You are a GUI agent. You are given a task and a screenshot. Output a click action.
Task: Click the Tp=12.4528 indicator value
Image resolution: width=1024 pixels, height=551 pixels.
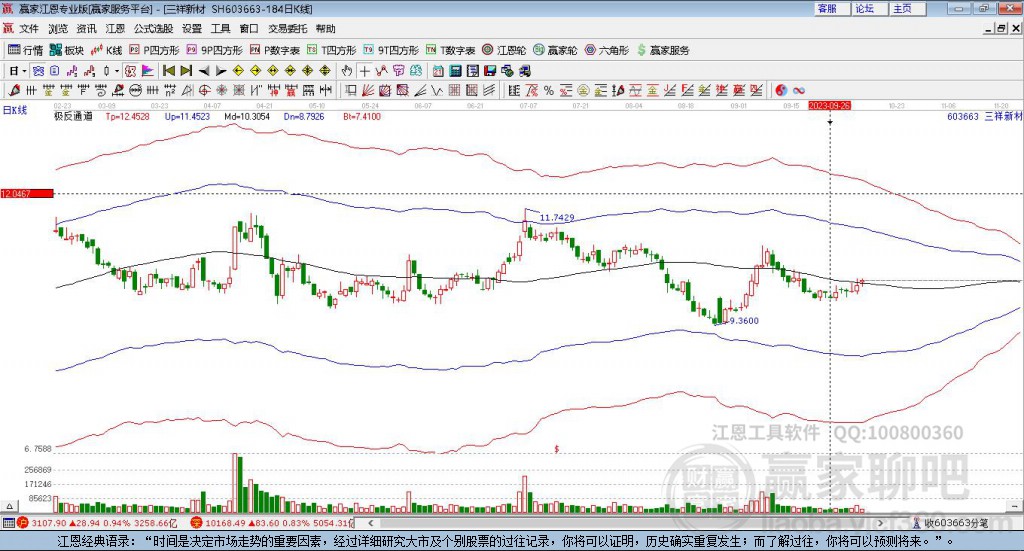(127, 116)
